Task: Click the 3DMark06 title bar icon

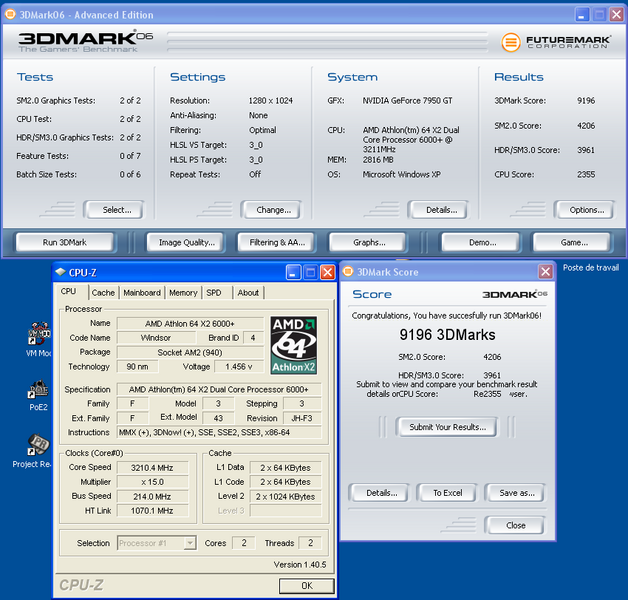Action: point(10,14)
